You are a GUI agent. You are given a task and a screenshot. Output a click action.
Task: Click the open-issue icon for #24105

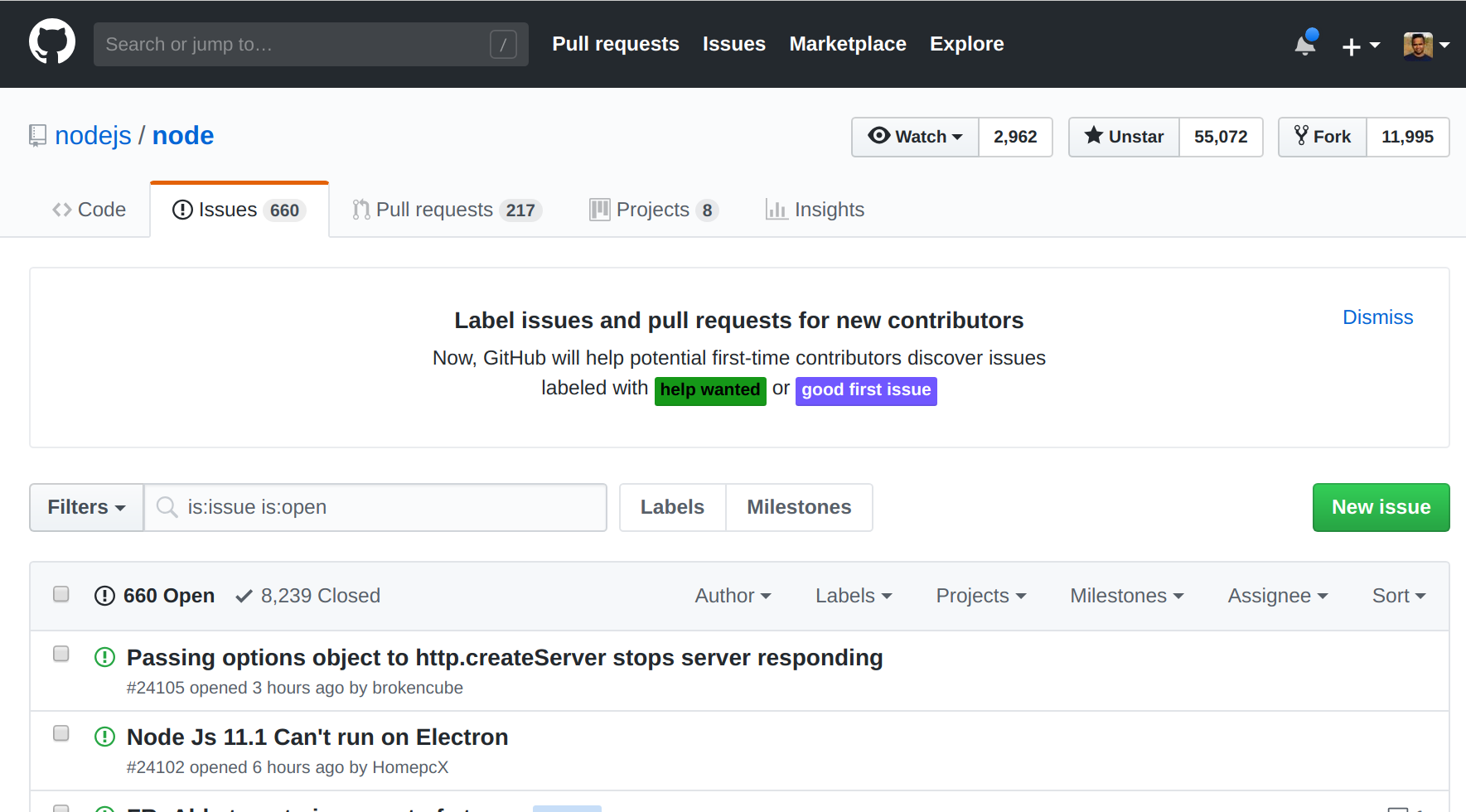coord(104,658)
